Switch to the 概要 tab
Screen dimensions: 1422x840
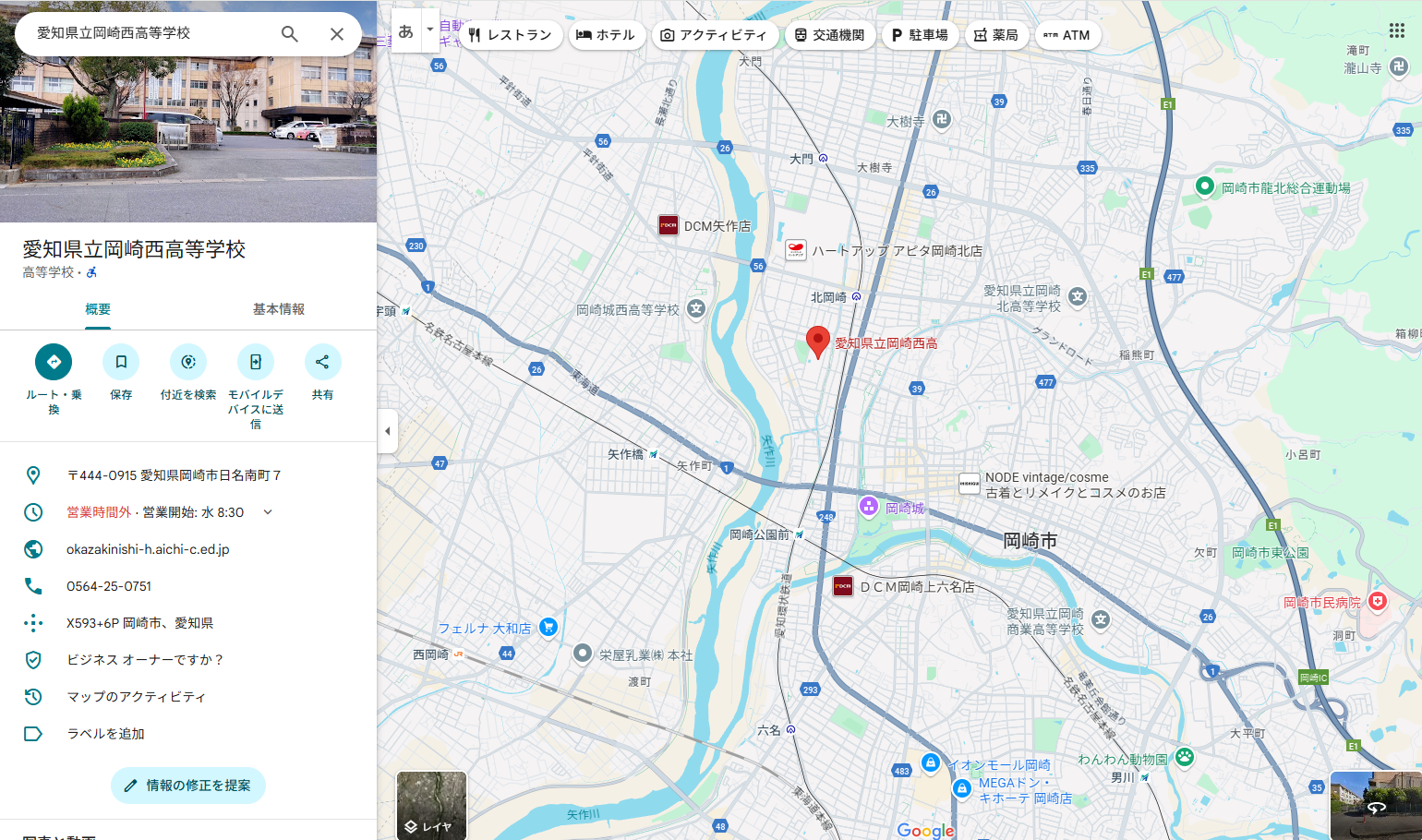[x=98, y=310]
